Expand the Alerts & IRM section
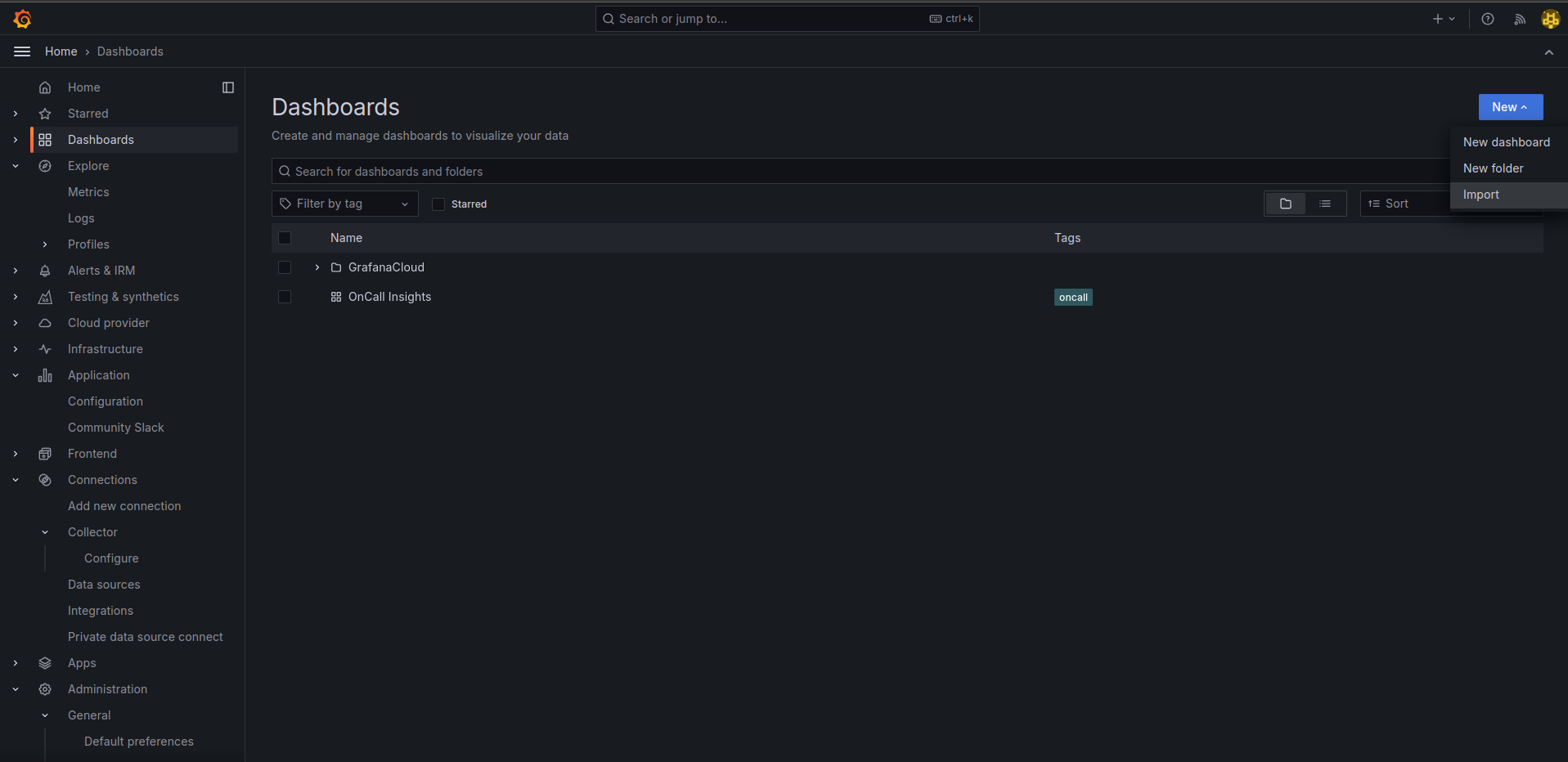Viewport: 1568px width, 762px height. point(16,271)
